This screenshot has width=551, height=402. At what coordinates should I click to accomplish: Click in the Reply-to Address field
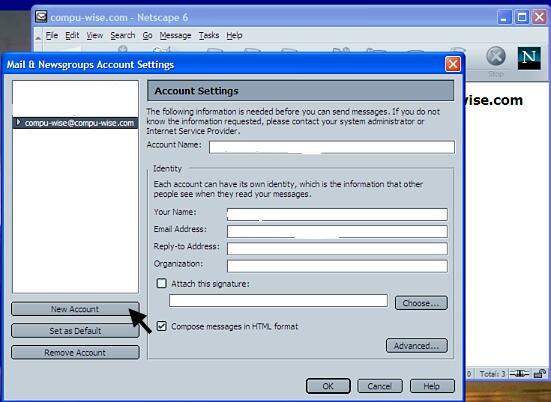337,248
